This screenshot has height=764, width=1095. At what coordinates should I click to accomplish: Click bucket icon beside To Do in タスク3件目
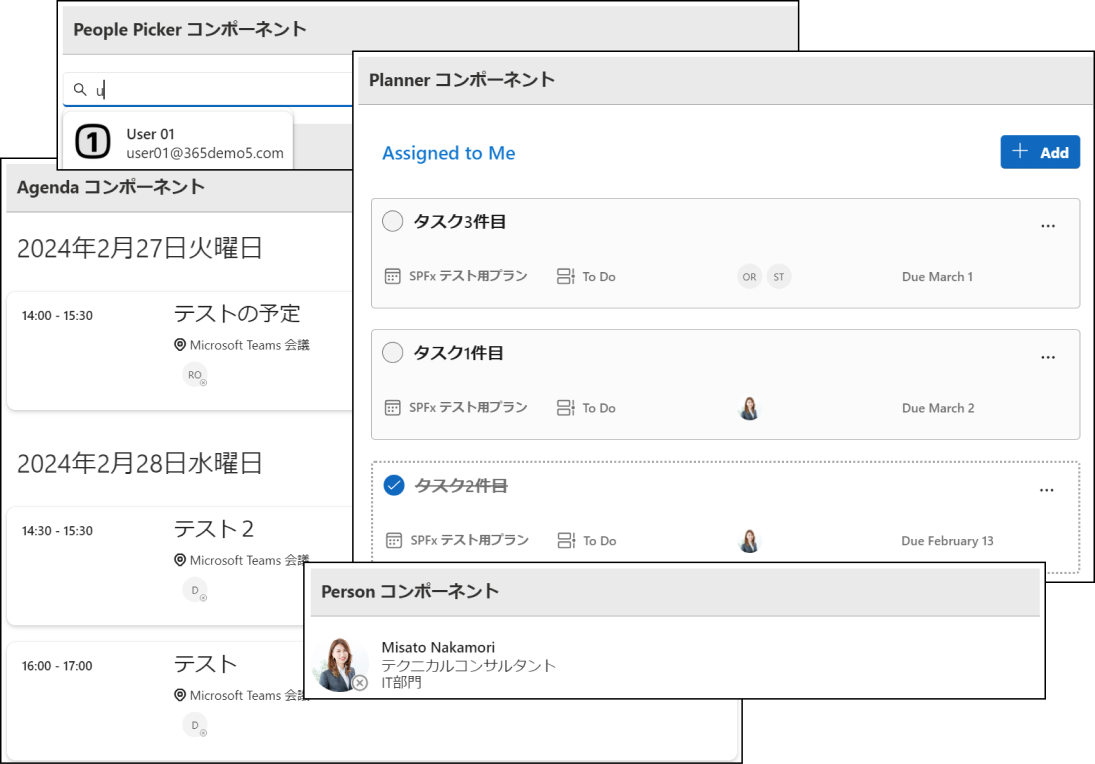point(566,277)
